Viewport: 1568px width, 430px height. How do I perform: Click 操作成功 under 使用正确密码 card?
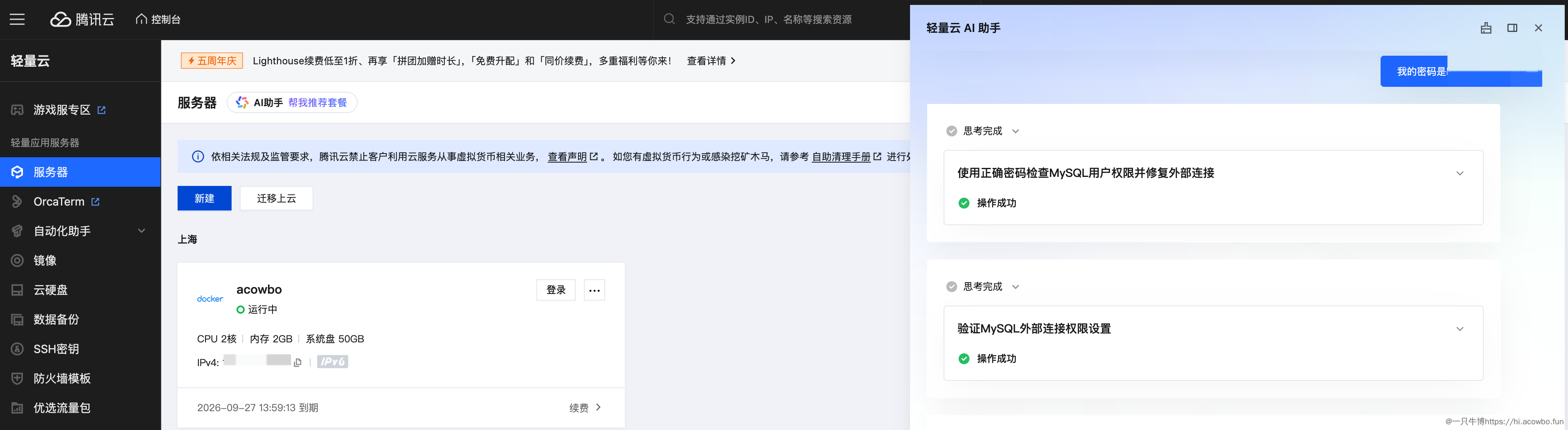click(x=987, y=204)
